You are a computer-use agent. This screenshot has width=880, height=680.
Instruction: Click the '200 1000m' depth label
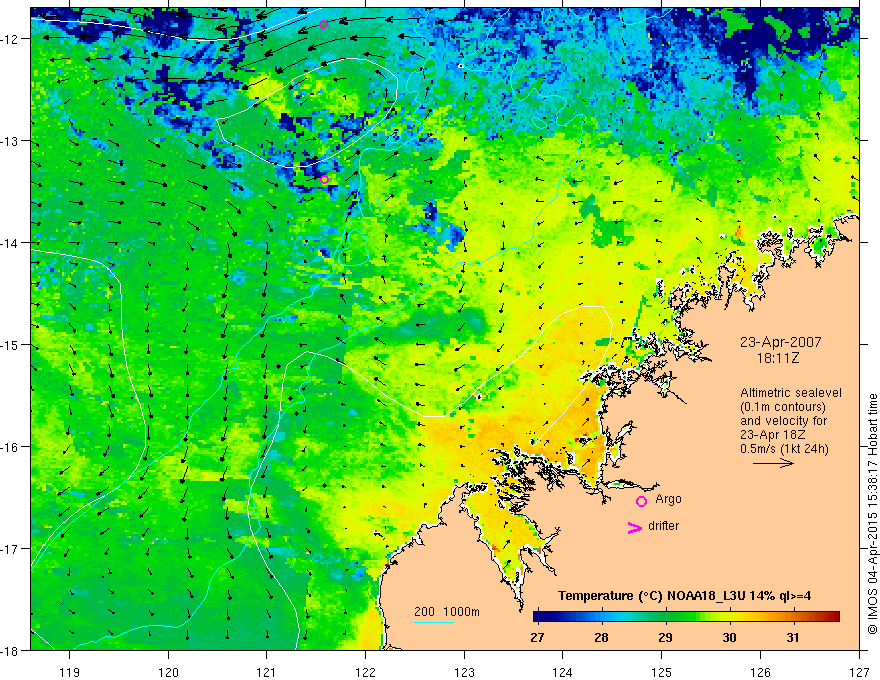[447, 612]
